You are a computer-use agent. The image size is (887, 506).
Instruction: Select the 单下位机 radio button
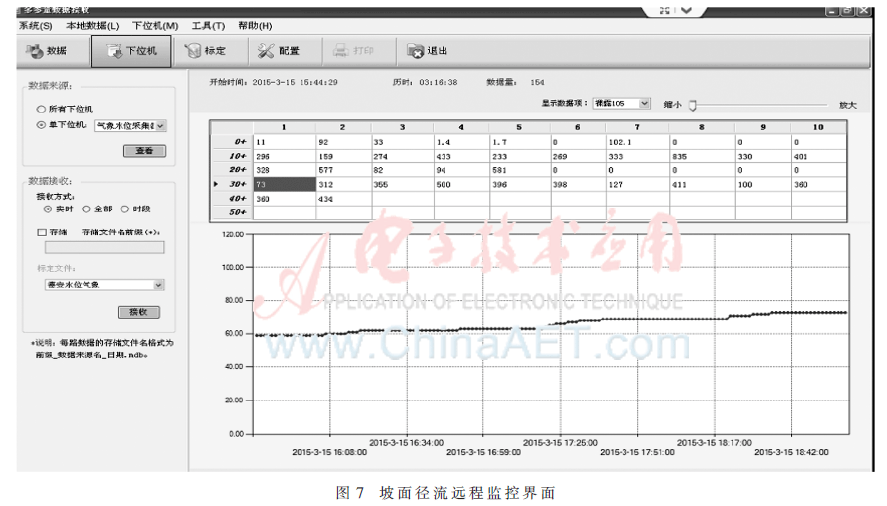(x=41, y=125)
